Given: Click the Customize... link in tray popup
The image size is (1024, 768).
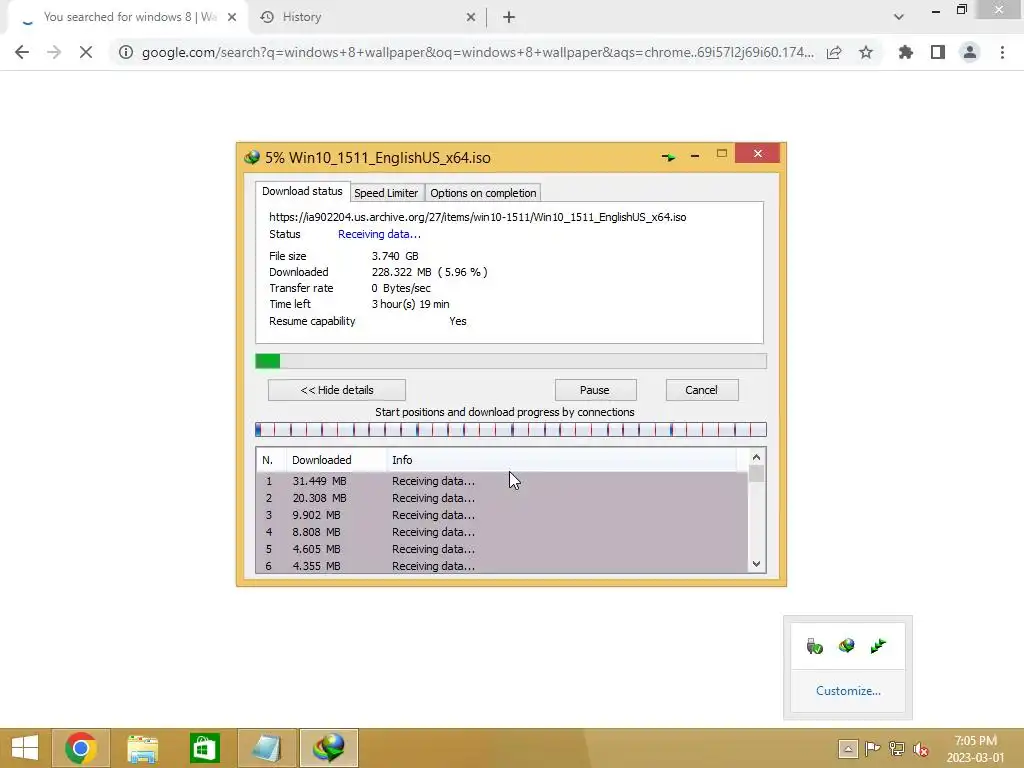Looking at the screenshot, I should [848, 691].
